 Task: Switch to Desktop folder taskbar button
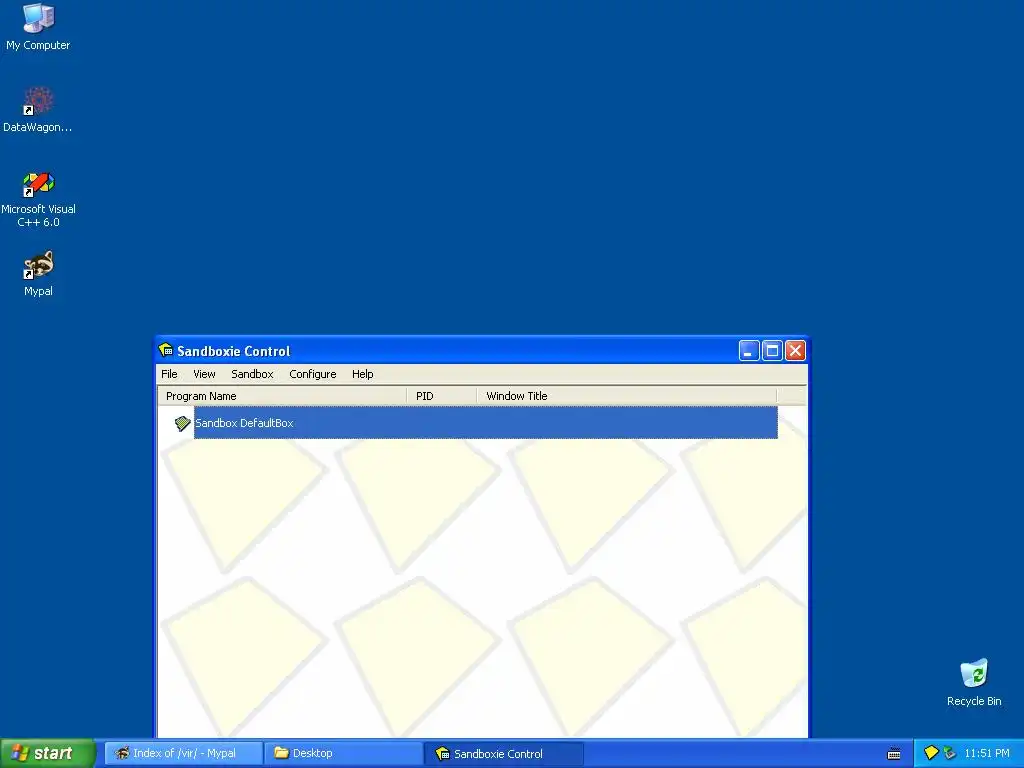344,753
